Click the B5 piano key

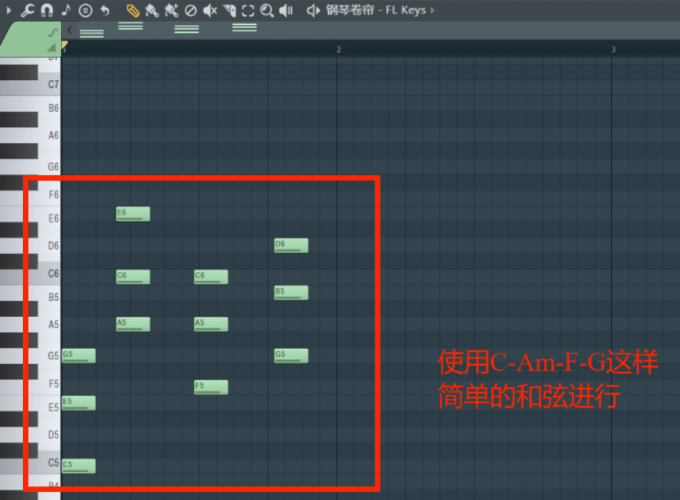[48, 297]
